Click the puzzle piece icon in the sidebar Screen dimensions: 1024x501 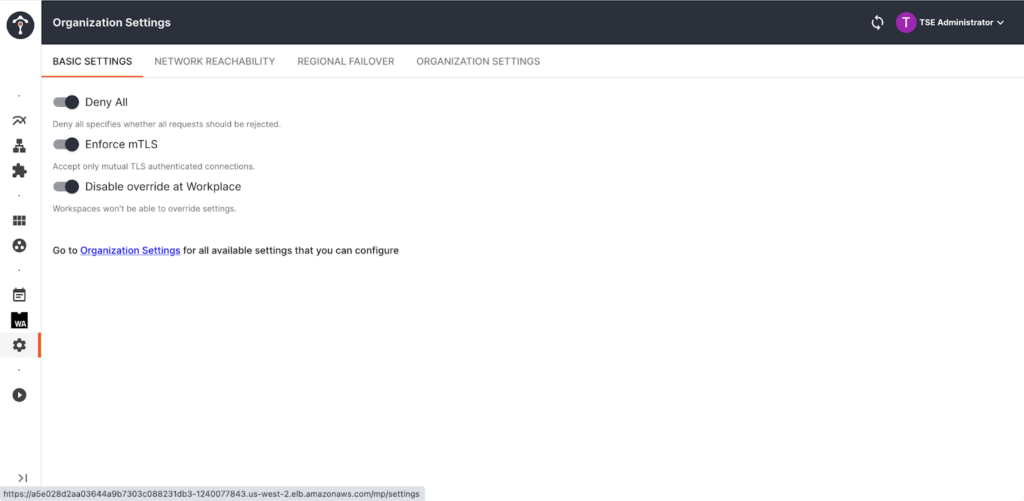coord(19,171)
